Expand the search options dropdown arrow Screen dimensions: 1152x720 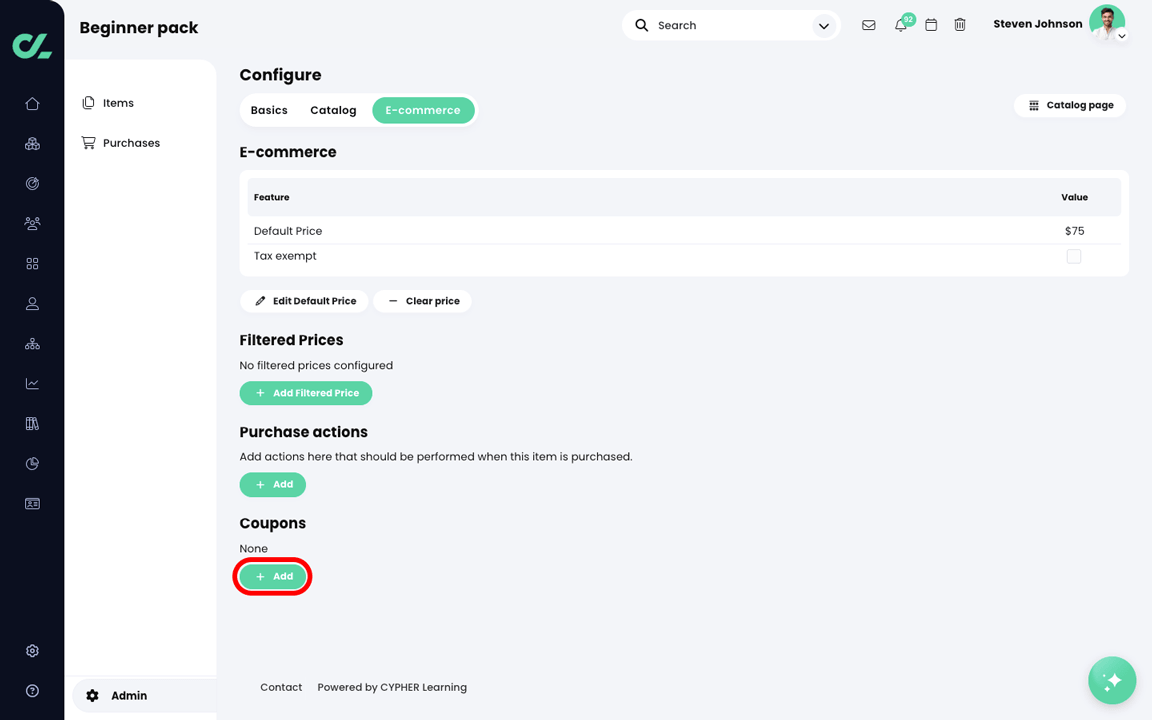click(x=824, y=26)
